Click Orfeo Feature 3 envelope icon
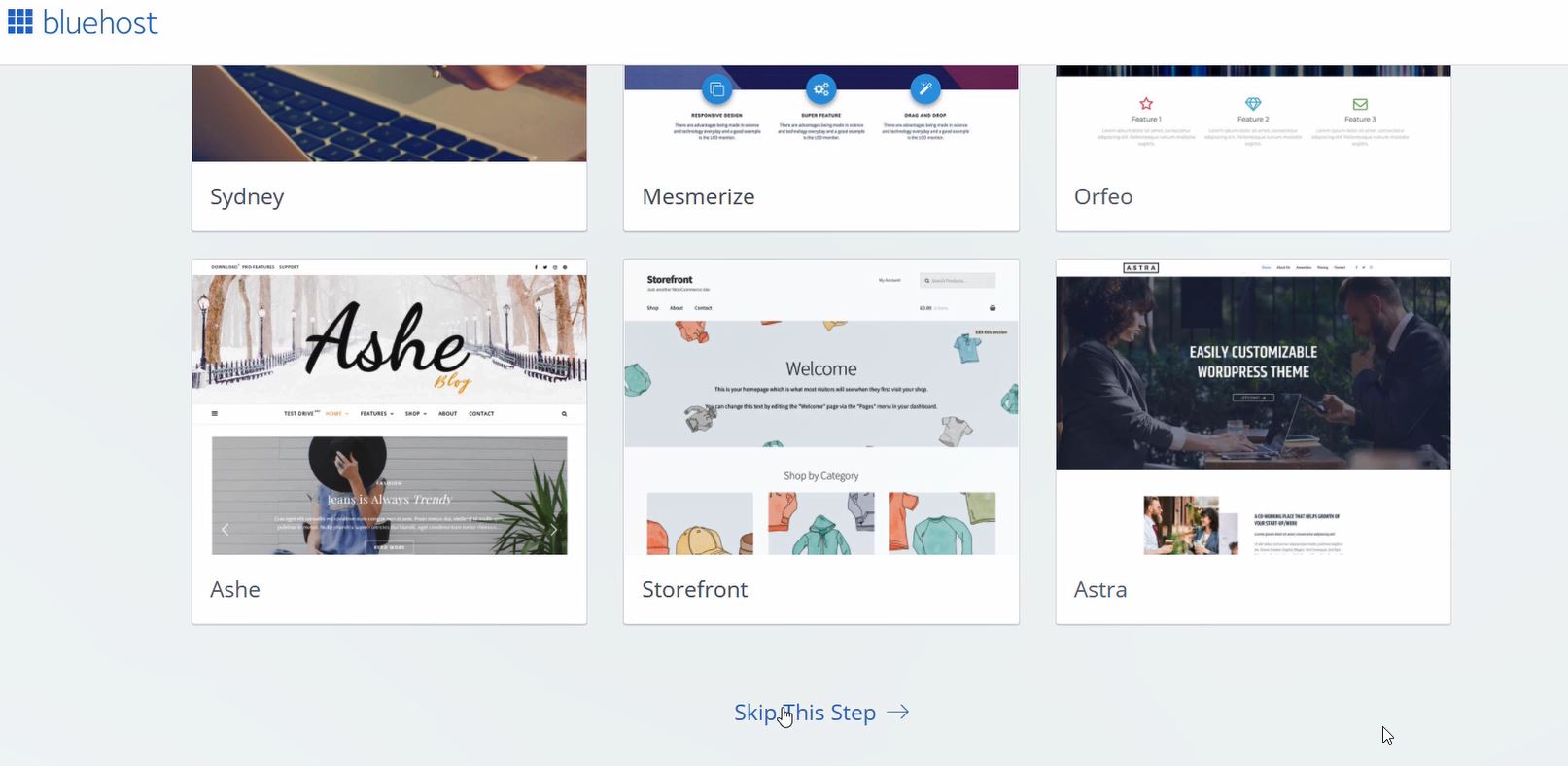The width and height of the screenshot is (1568, 766). tap(1360, 104)
